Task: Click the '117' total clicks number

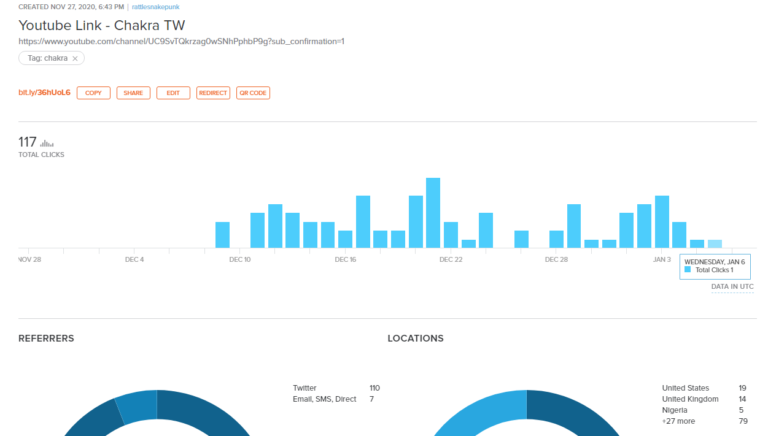Action: [x=27, y=142]
